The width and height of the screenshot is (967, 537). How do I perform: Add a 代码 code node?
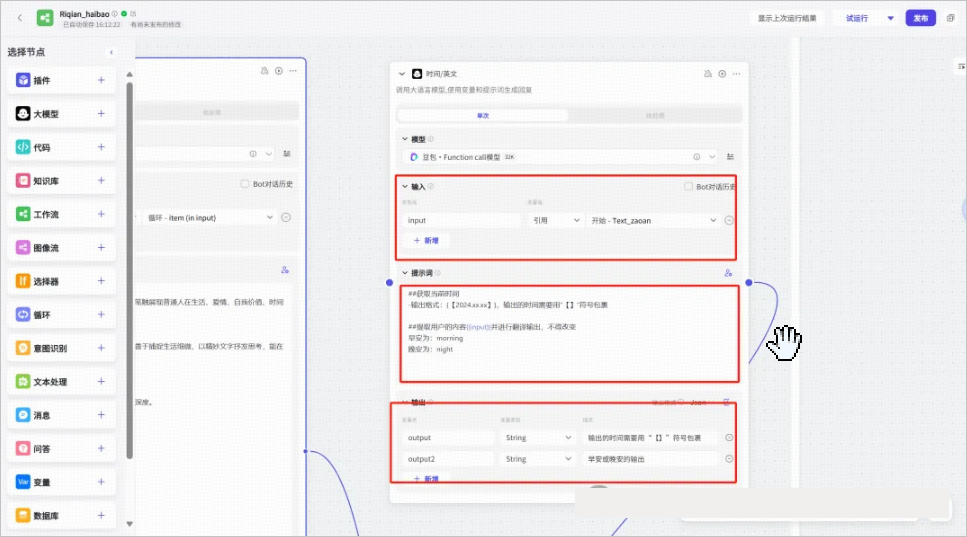pyautogui.click(x=101, y=147)
